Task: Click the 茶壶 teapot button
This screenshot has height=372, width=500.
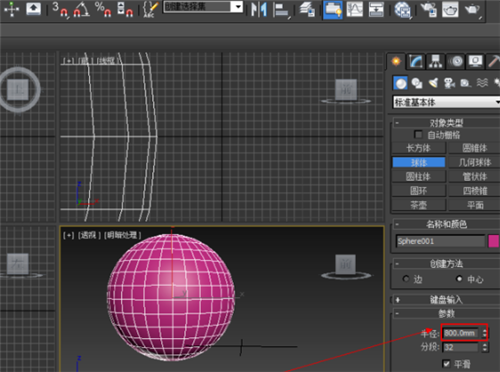Action: [x=419, y=205]
